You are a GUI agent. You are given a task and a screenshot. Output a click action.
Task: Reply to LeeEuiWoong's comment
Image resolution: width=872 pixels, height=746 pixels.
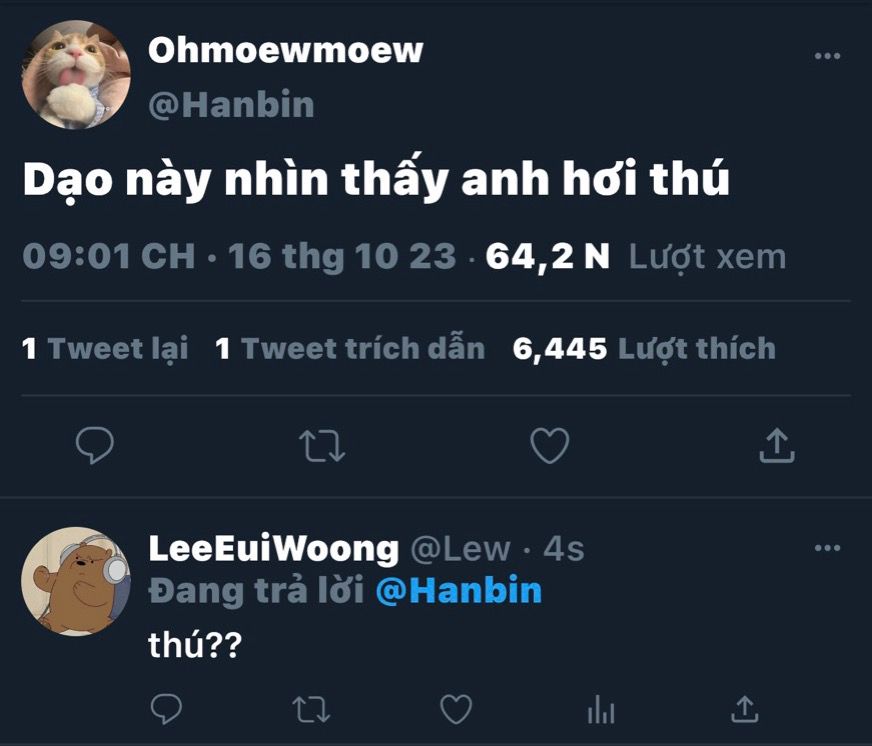(x=166, y=709)
